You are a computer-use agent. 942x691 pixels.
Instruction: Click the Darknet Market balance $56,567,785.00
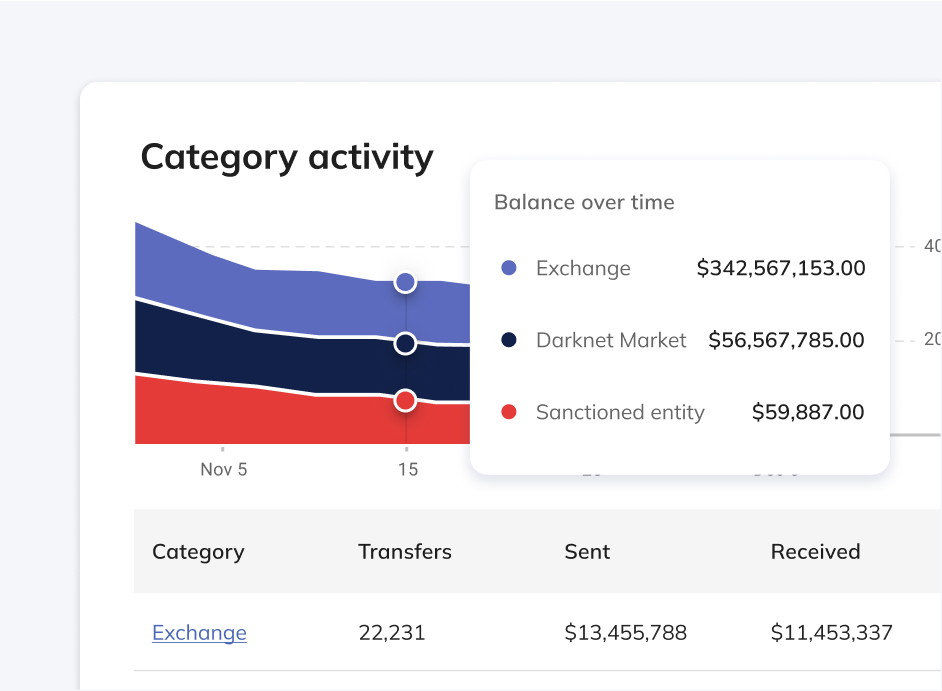tap(786, 340)
